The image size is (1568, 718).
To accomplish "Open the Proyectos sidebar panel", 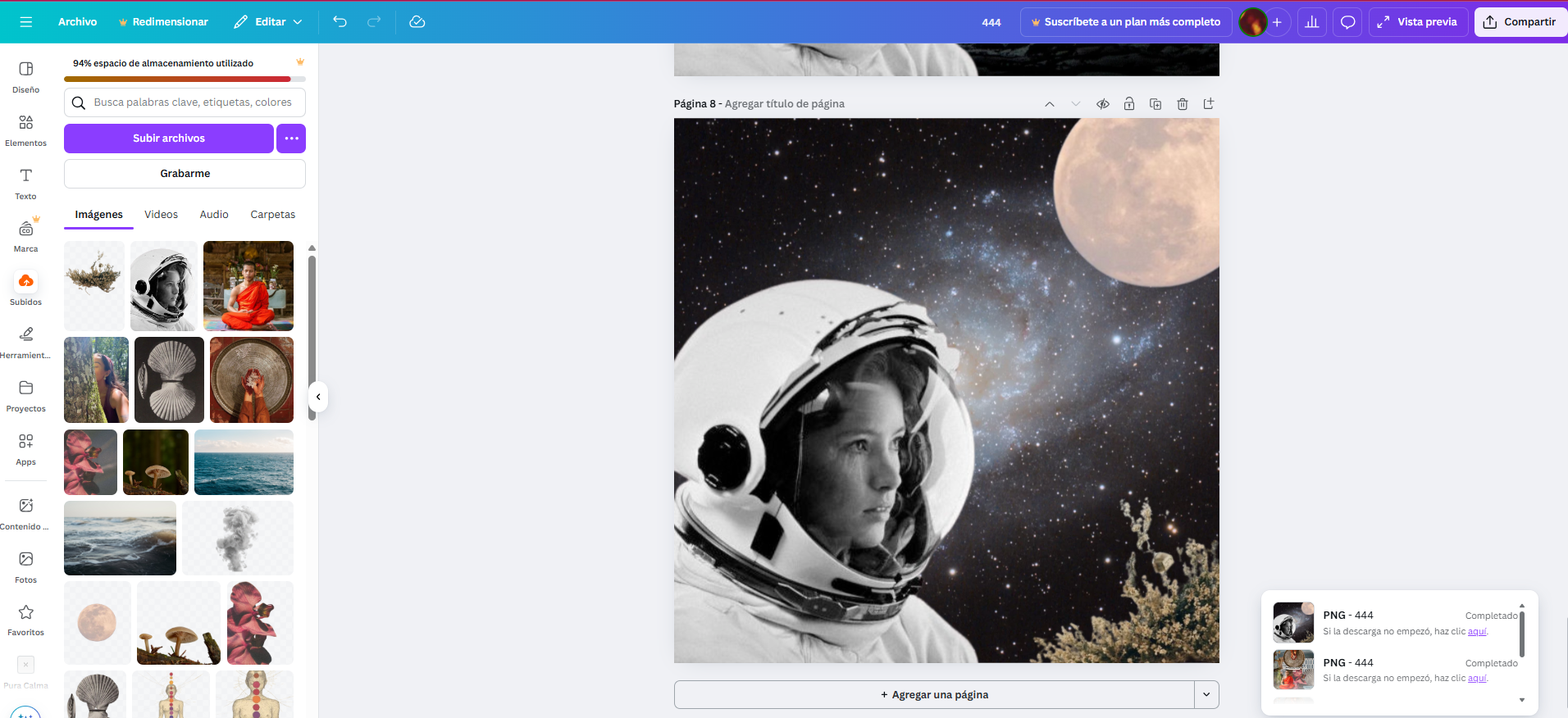I will click(26, 396).
